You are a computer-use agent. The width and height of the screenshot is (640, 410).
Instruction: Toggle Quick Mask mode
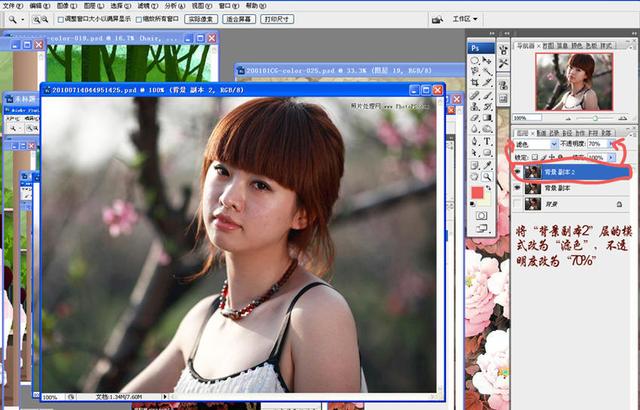[481, 215]
